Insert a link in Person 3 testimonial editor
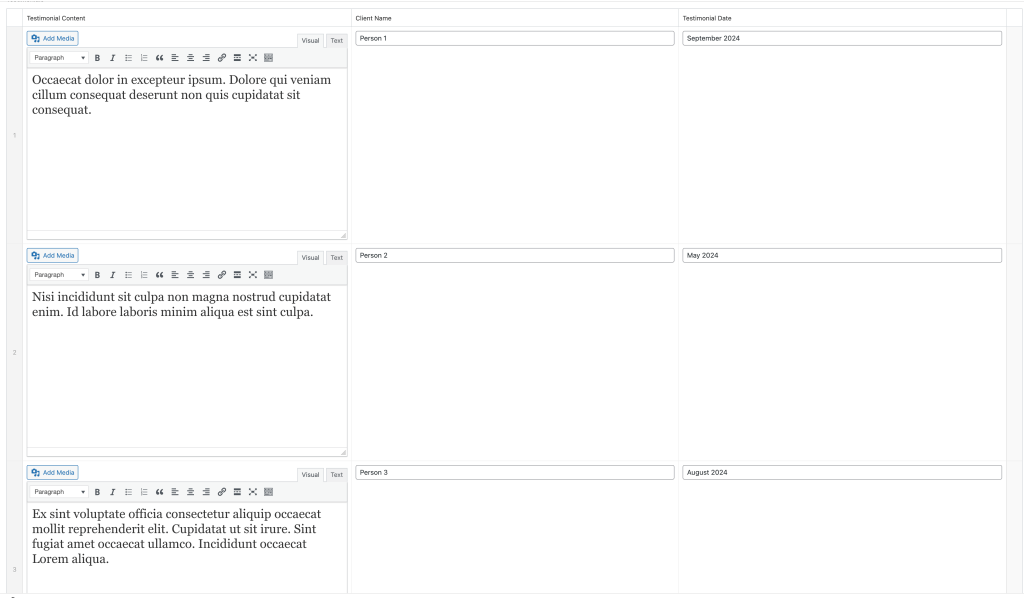Screen dimensions: 1024x598 pyautogui.click(x=222, y=492)
